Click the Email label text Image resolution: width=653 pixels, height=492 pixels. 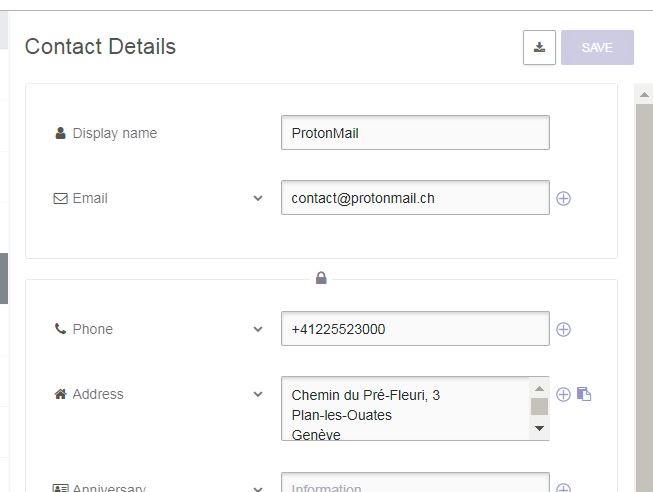point(90,198)
